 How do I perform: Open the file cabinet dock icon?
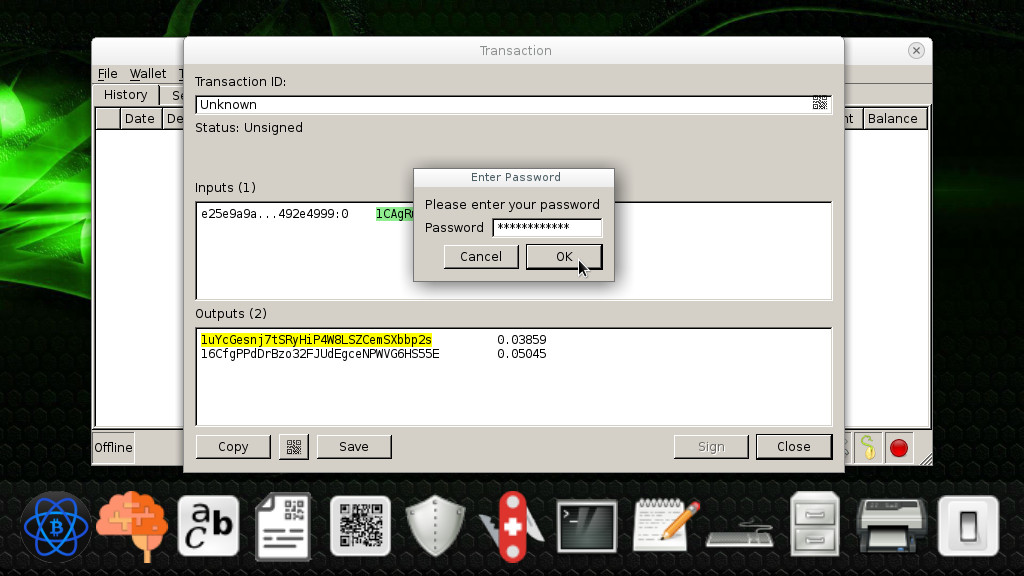(814, 525)
